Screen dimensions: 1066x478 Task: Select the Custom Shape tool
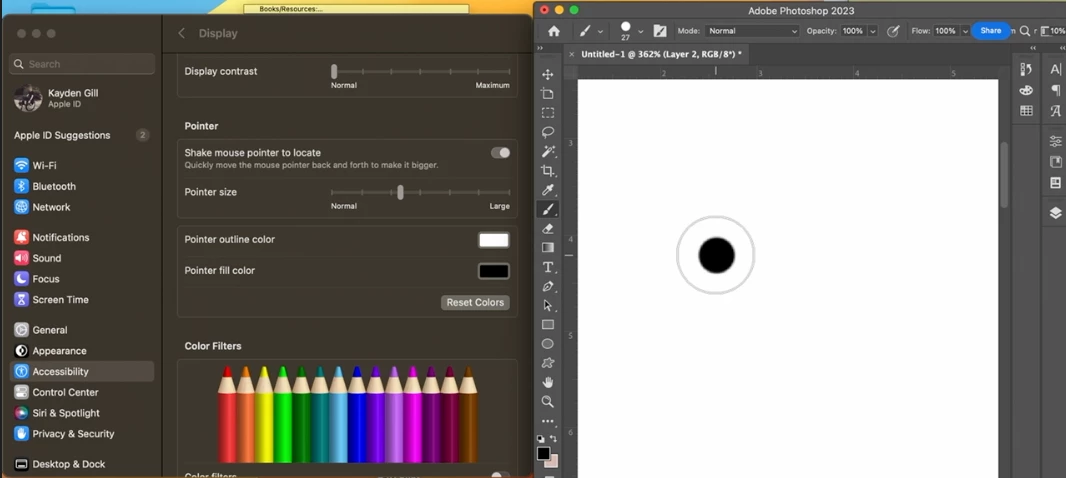[547, 363]
